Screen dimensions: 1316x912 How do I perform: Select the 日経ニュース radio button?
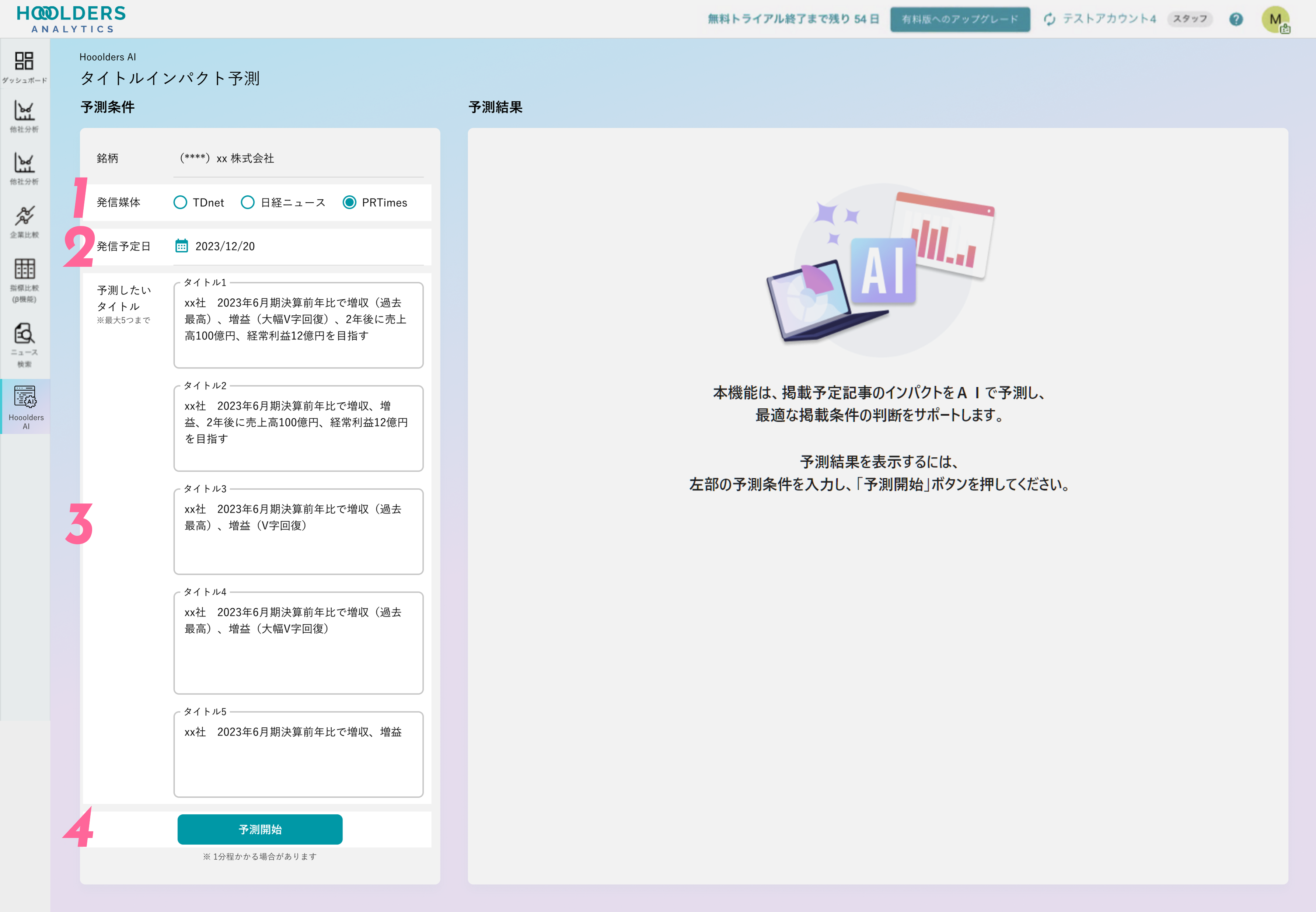247,202
